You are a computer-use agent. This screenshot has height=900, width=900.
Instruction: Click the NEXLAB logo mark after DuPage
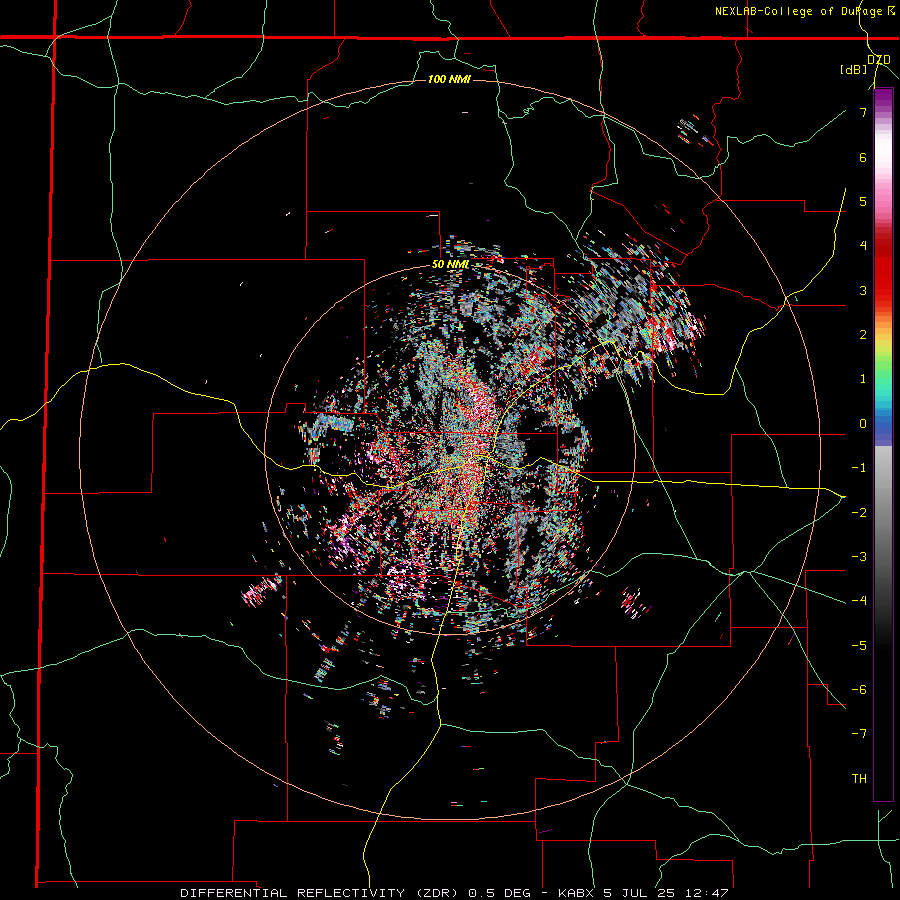(x=890, y=11)
